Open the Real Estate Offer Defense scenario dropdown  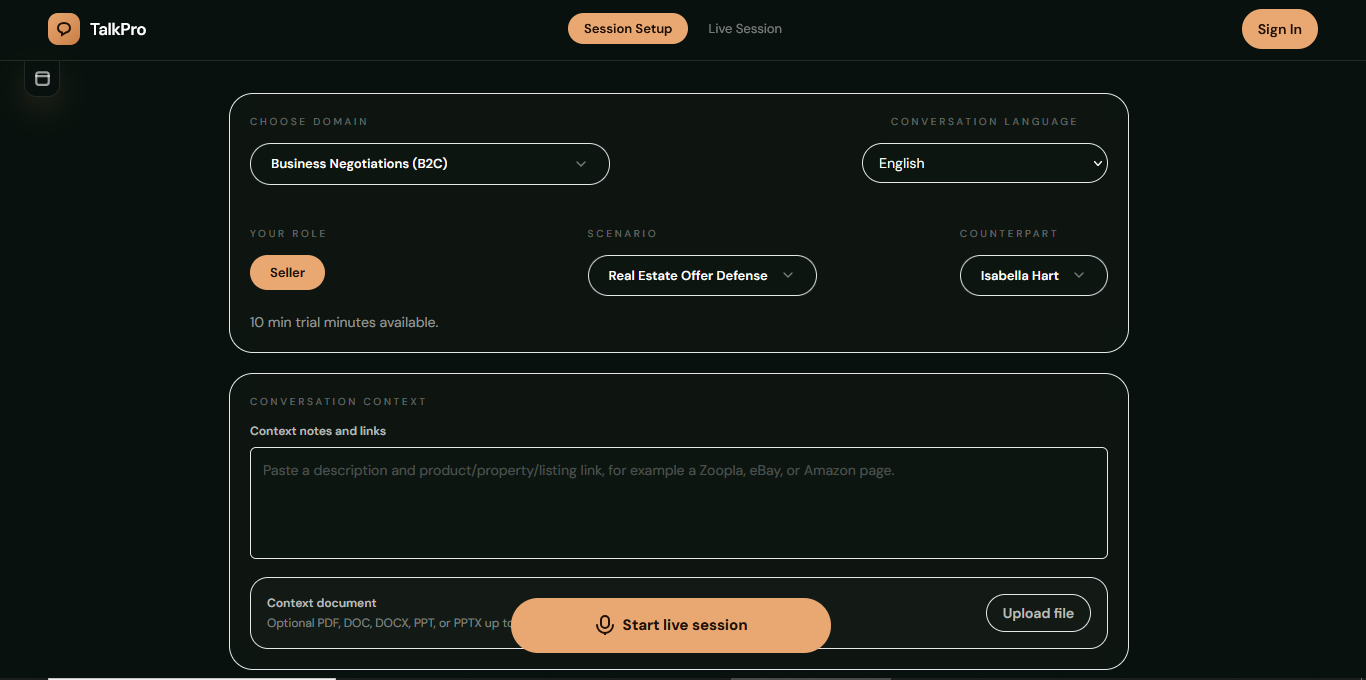coord(702,276)
